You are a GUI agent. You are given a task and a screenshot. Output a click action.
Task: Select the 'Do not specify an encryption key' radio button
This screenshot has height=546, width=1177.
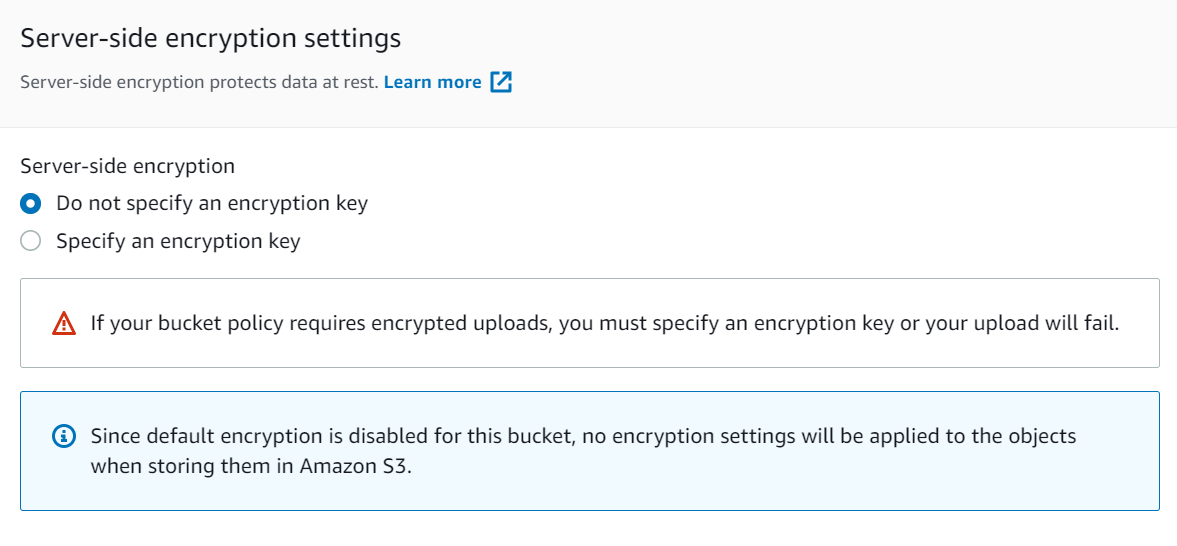[31, 203]
